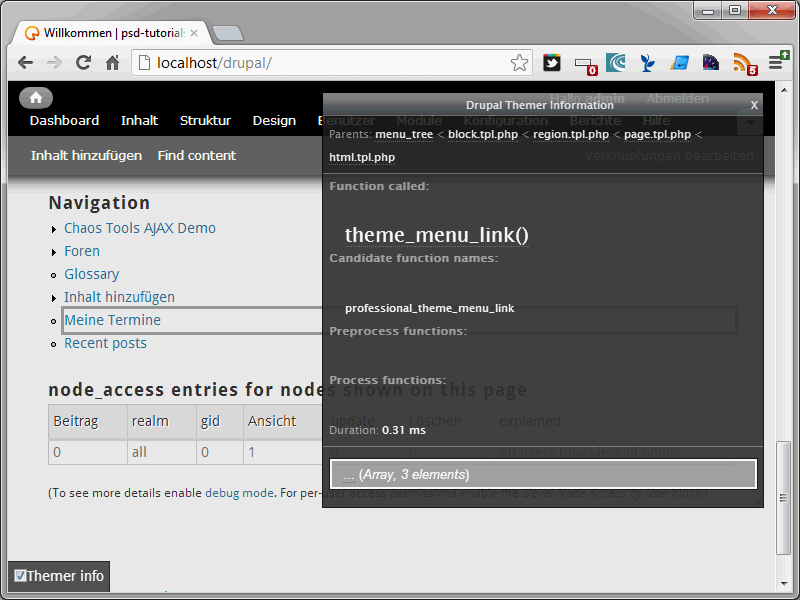Click the Navigation block heading
The image size is (800, 600).
point(99,203)
